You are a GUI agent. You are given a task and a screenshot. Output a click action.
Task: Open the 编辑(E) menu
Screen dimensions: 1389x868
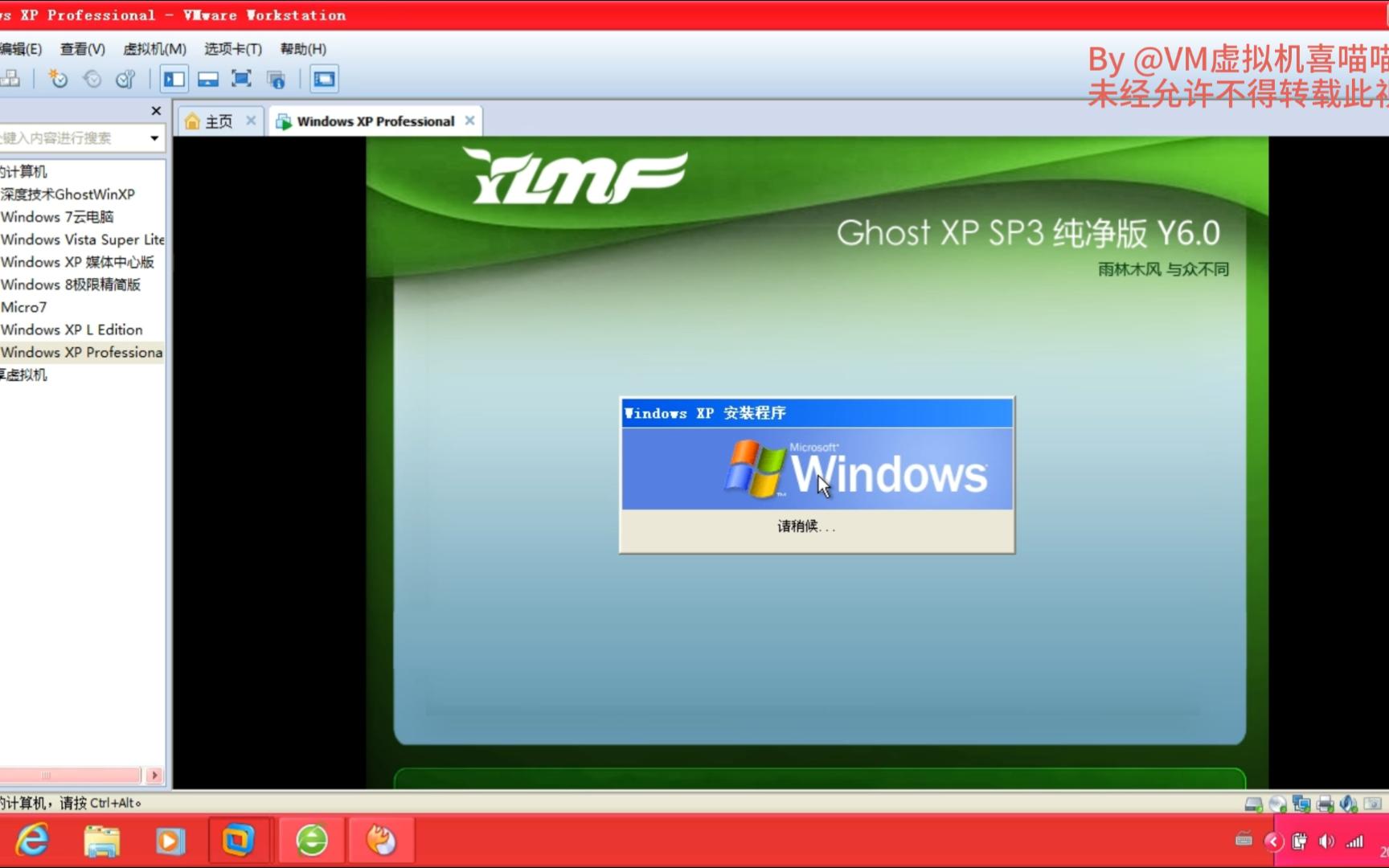[x=21, y=49]
